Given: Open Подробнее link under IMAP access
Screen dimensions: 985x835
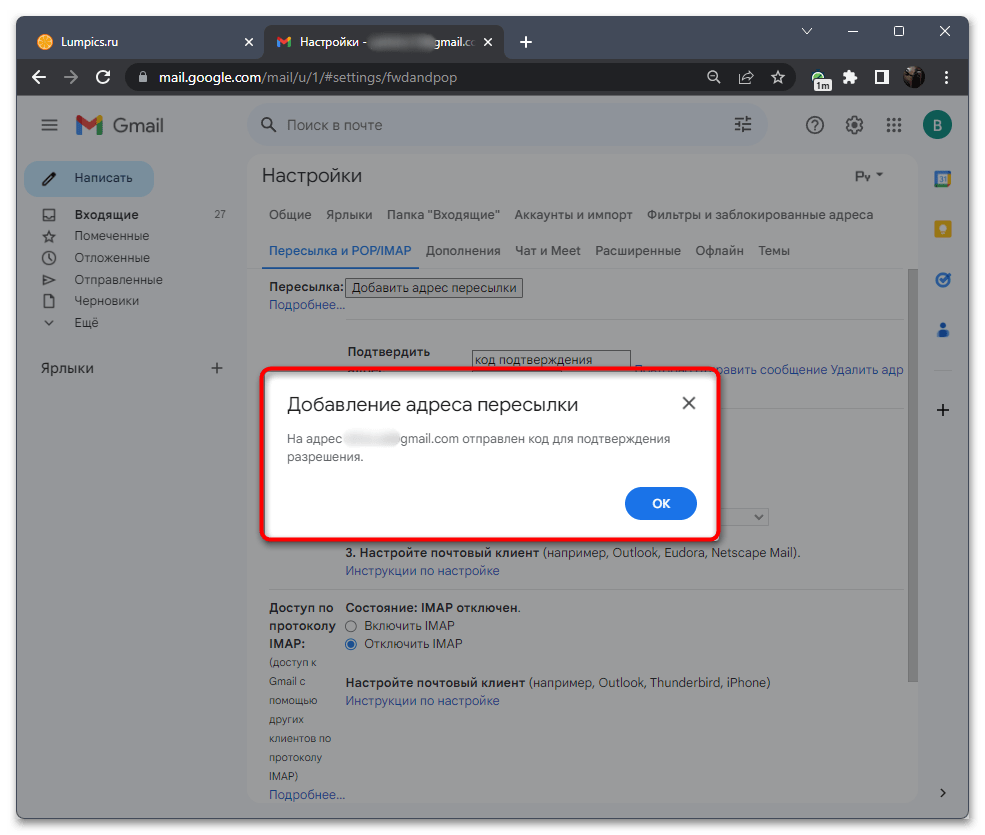Looking at the screenshot, I should [307, 795].
